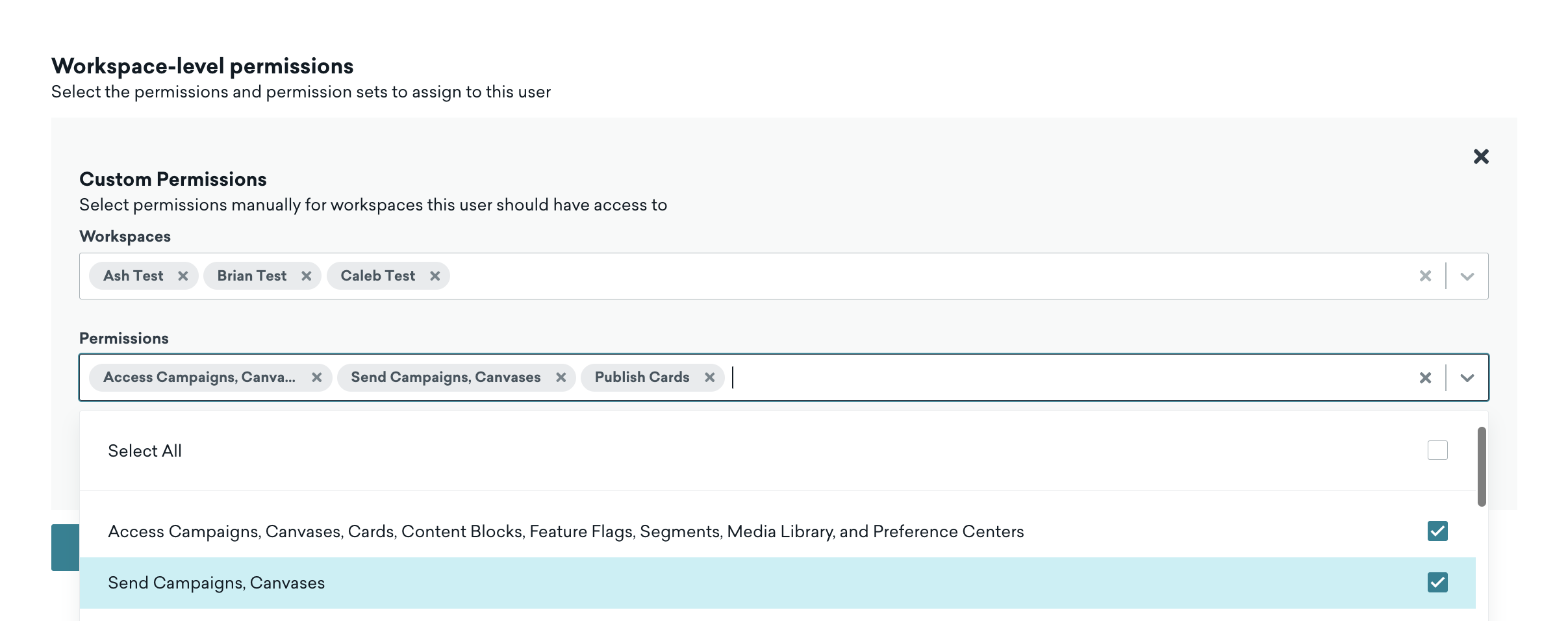The image size is (1568, 621).
Task: Click the Workspace-level permissions heading
Action: click(203, 66)
